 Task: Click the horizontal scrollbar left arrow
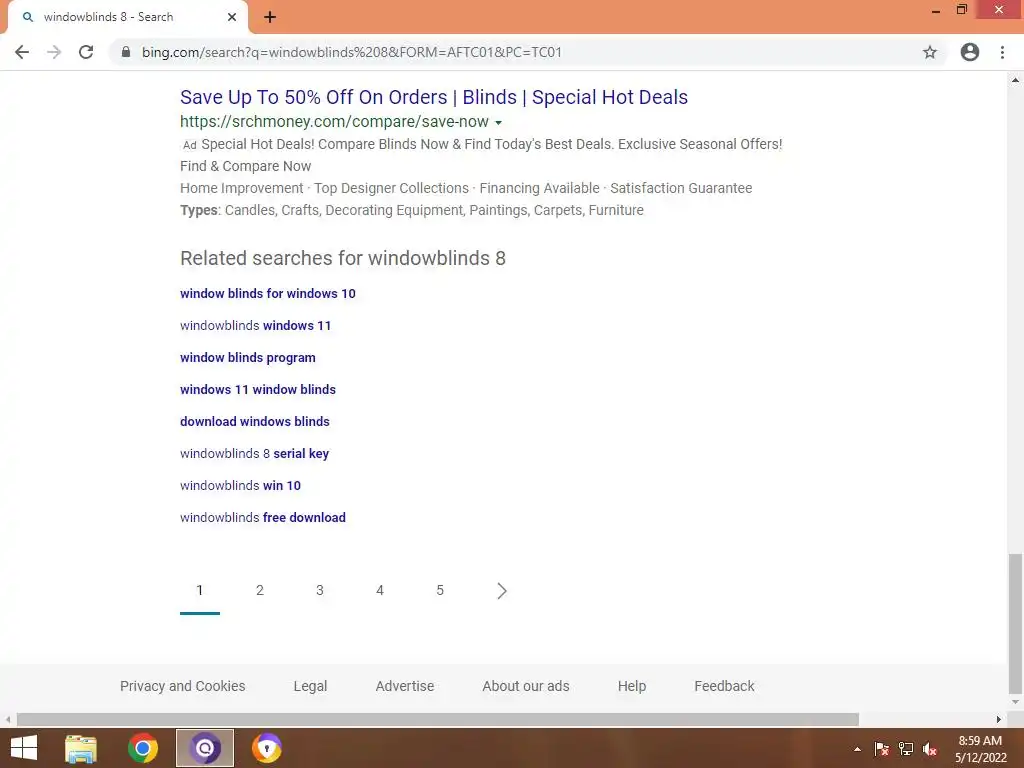coord(8,719)
